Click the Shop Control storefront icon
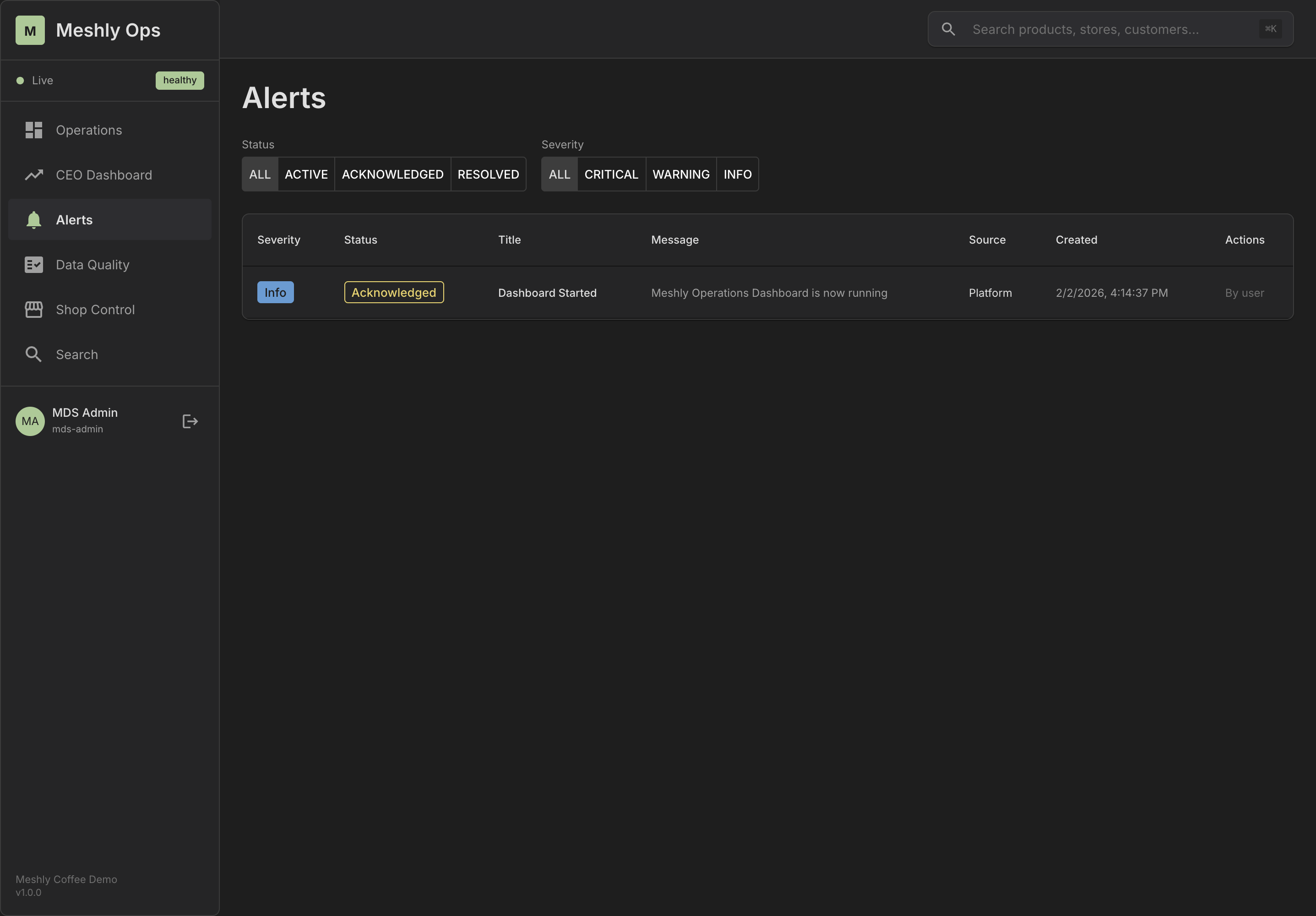The height and width of the screenshot is (916, 1316). pyautogui.click(x=34, y=310)
